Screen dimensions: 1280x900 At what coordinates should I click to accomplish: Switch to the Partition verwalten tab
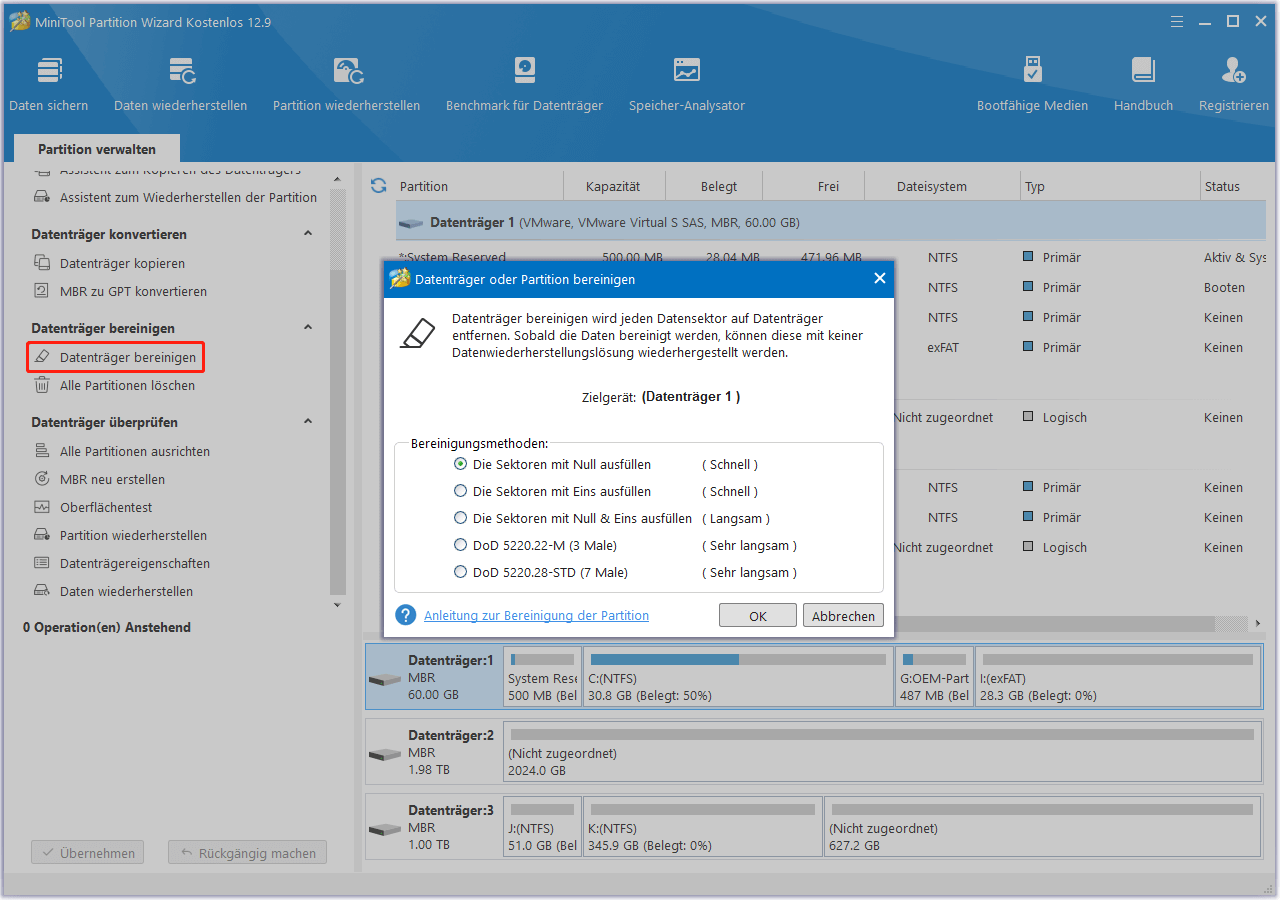97,149
